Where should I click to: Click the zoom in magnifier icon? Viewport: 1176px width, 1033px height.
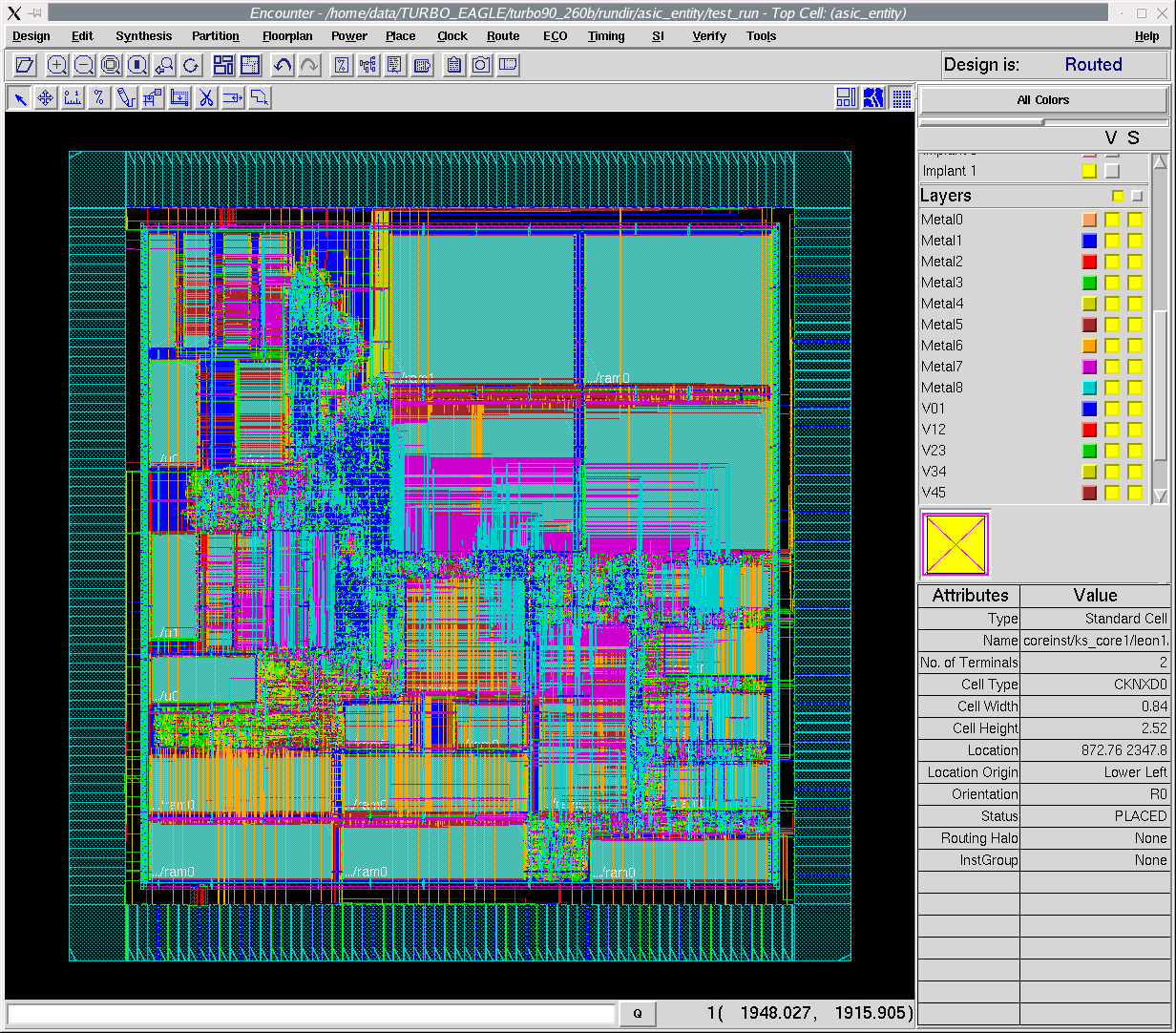click(x=57, y=65)
